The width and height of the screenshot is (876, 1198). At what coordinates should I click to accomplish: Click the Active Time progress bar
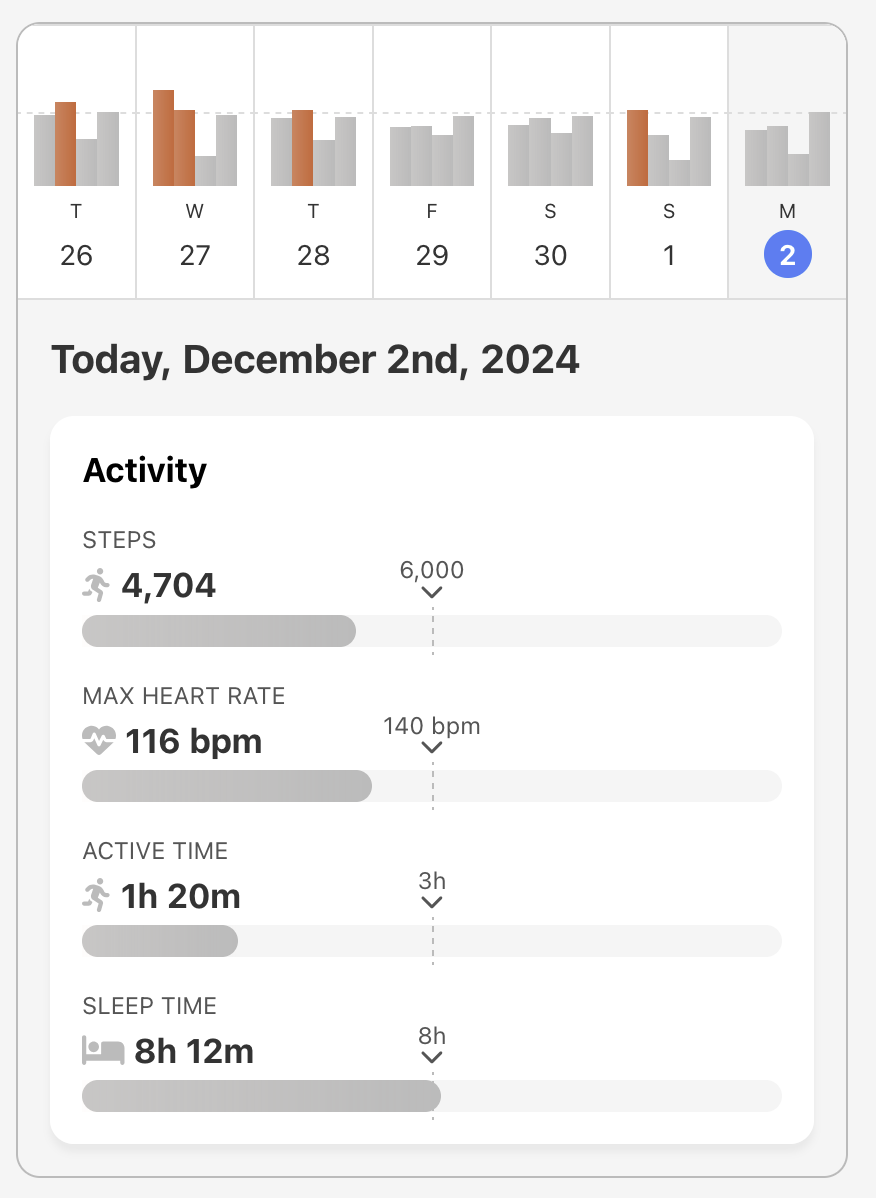pos(431,941)
